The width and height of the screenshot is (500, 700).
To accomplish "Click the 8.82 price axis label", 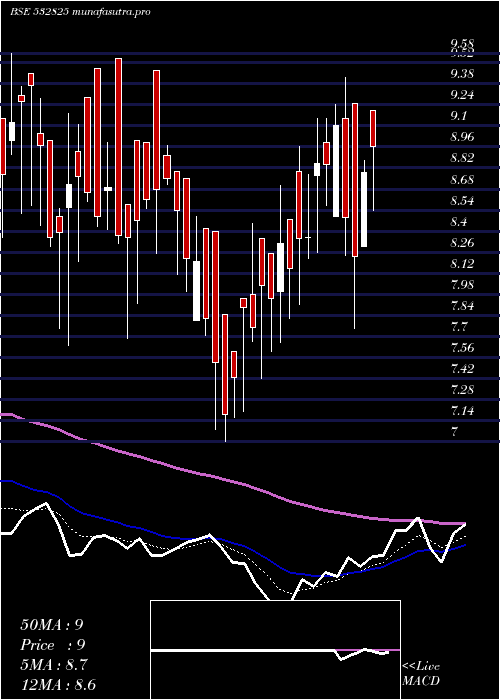I will (x=463, y=158).
